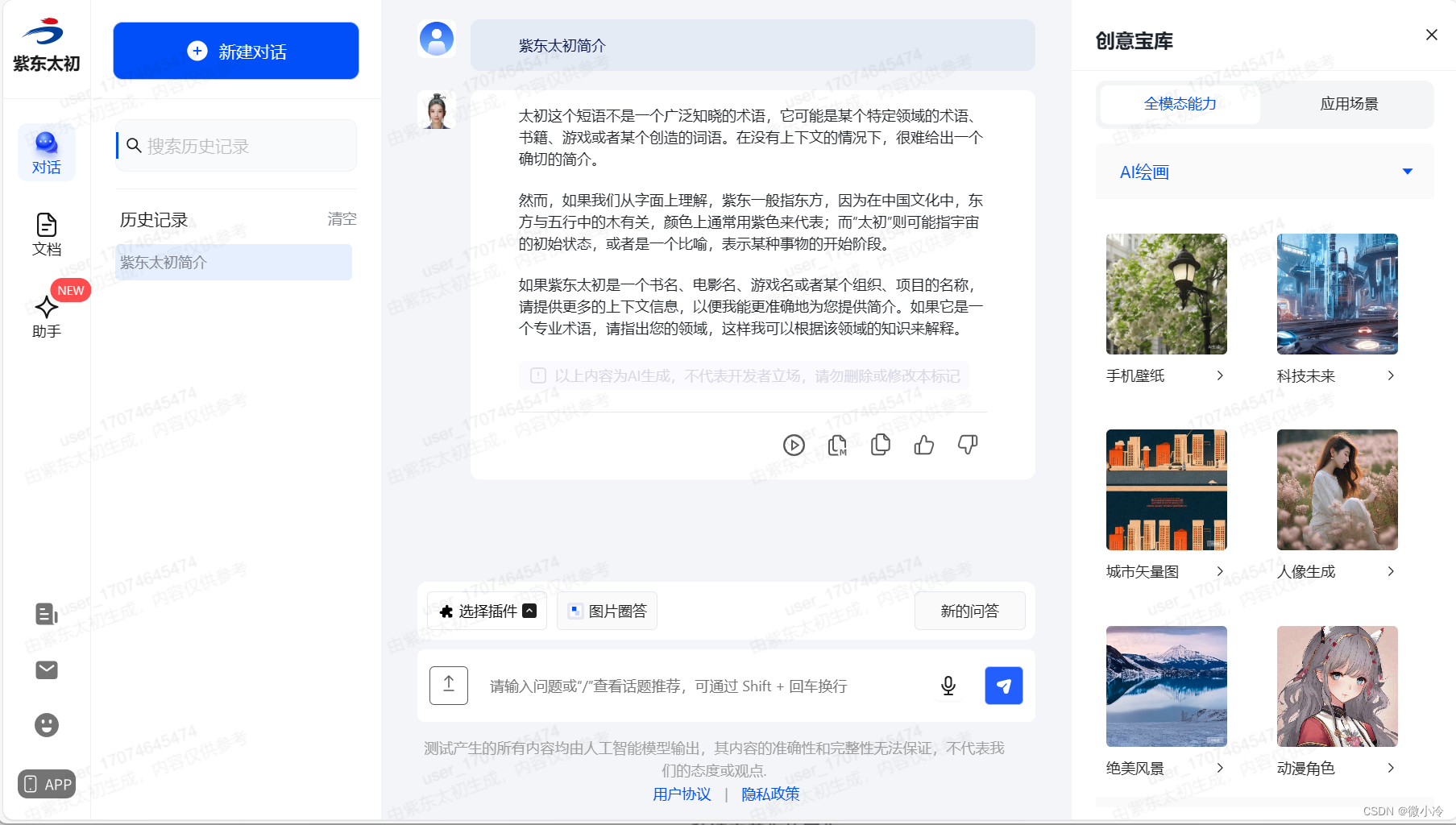Click the 紫东太初 logo
Viewport: 1456px width, 825px height.
tap(46, 45)
